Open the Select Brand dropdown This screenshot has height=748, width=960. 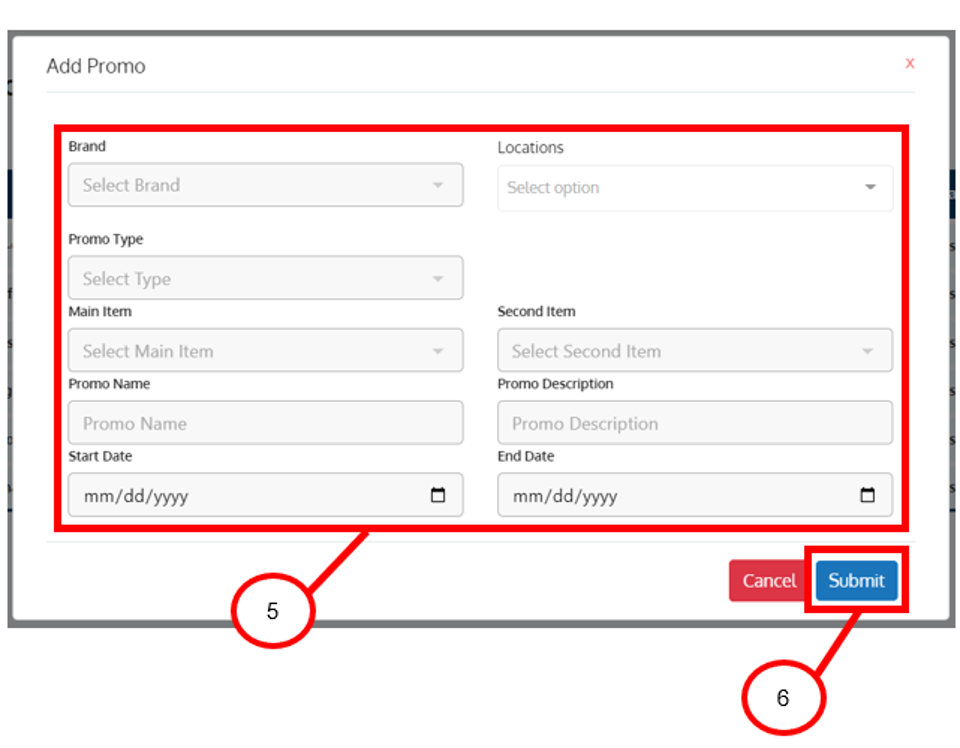click(265, 185)
